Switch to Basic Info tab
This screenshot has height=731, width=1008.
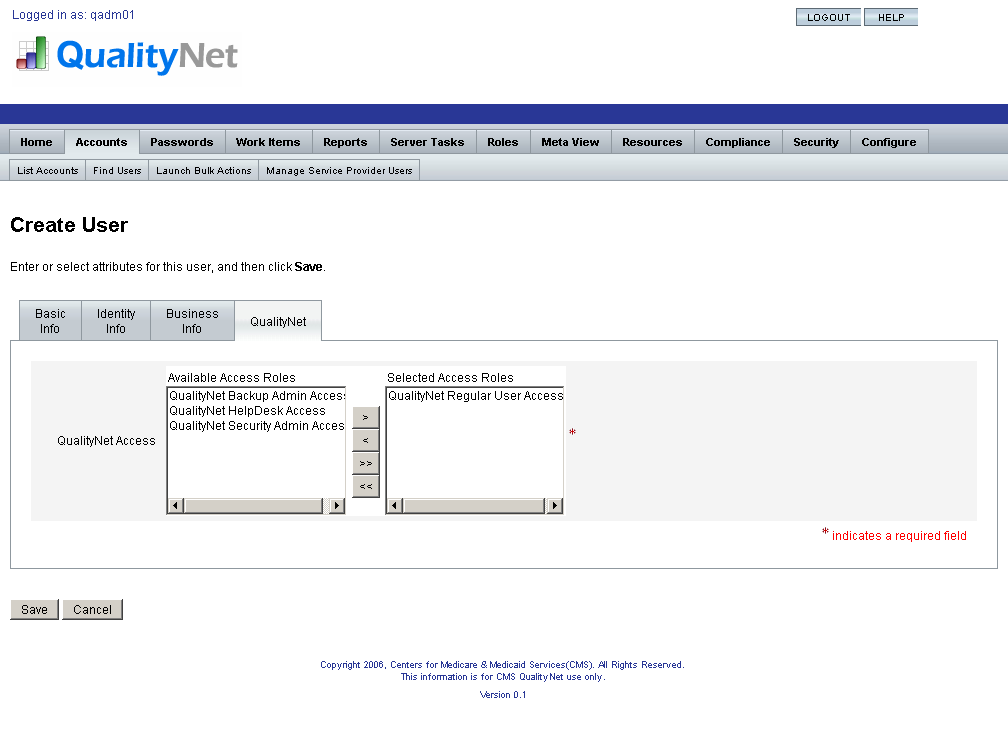[50, 321]
